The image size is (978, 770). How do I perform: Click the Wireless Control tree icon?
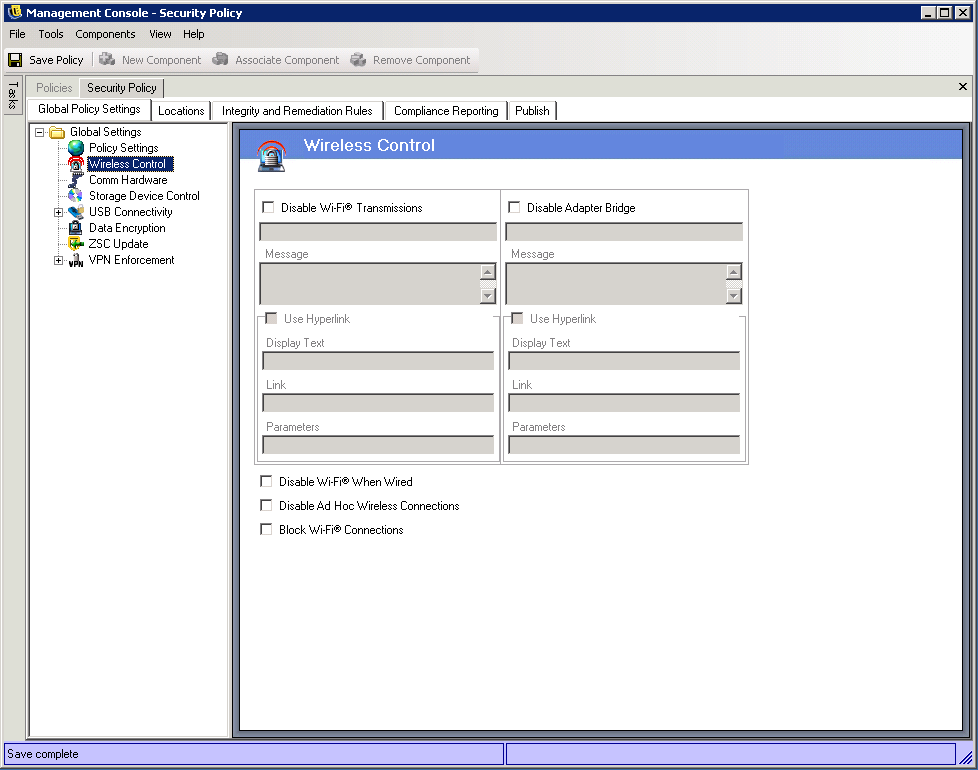click(76, 164)
